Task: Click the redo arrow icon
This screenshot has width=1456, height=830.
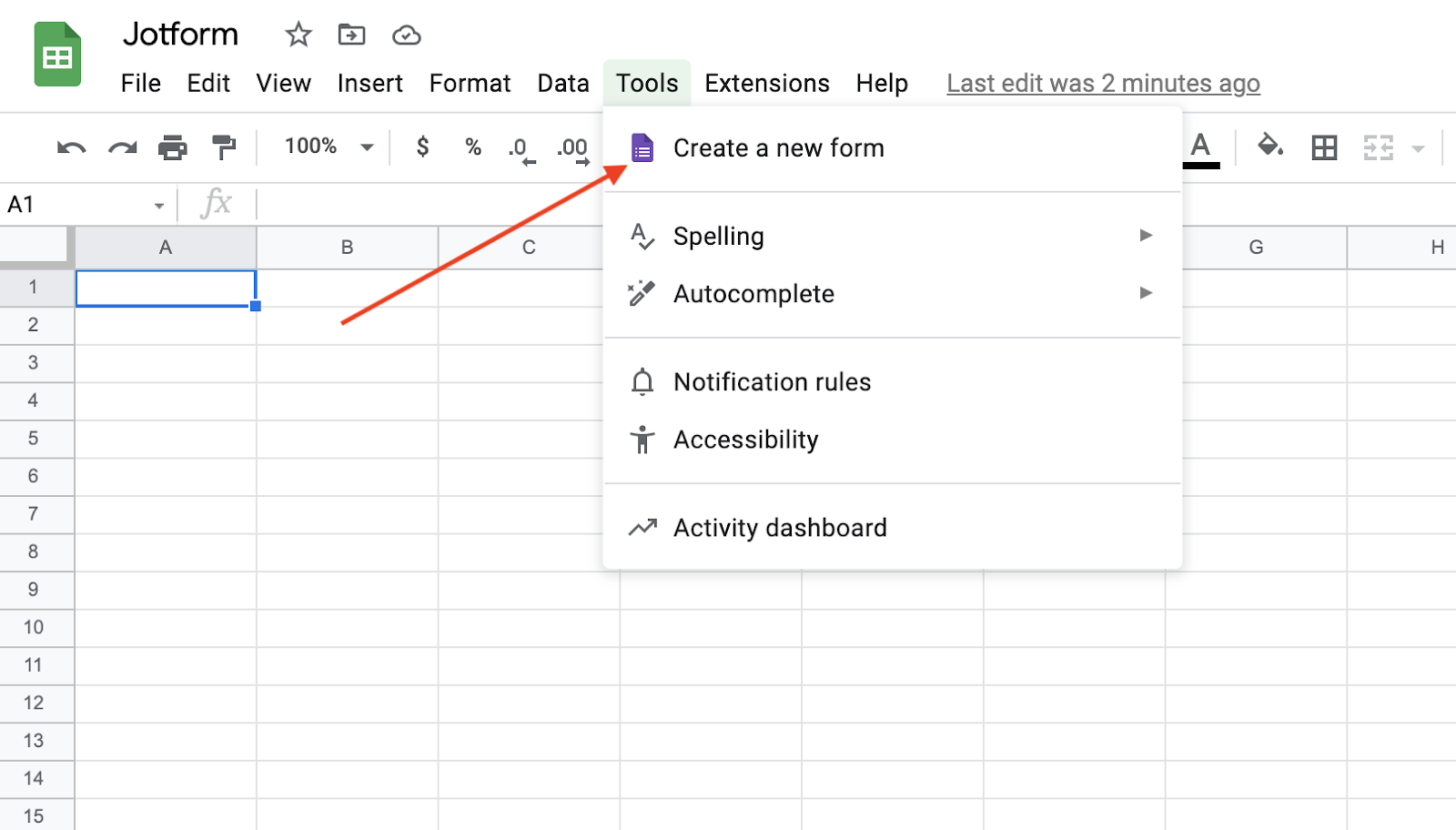Action: pos(122,147)
